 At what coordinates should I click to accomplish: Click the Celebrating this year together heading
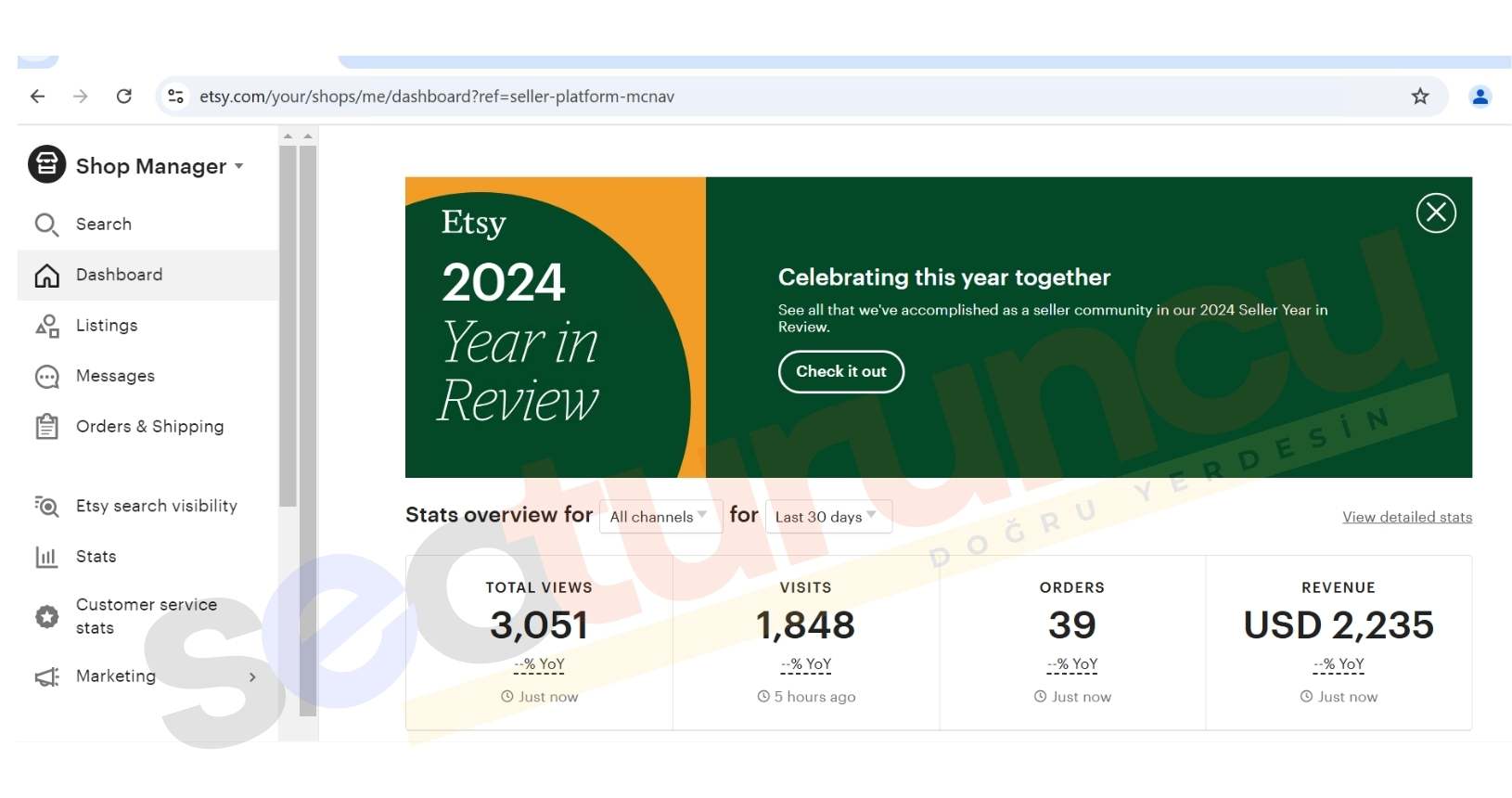pos(944,277)
